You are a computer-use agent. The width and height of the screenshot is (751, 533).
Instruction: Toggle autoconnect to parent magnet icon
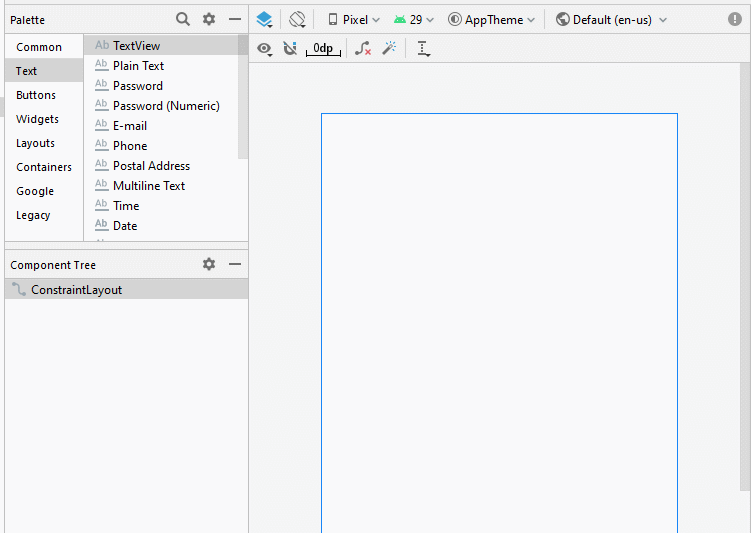tap(290, 48)
